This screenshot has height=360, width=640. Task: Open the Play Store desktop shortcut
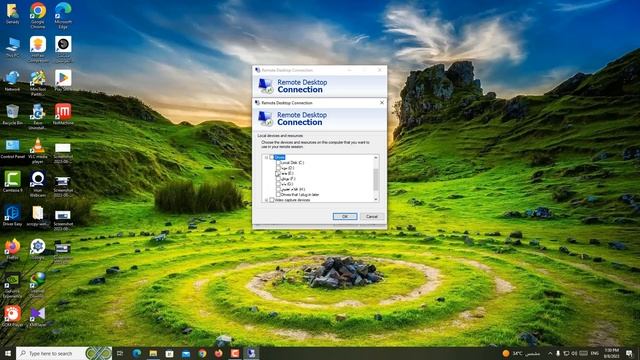[63, 81]
